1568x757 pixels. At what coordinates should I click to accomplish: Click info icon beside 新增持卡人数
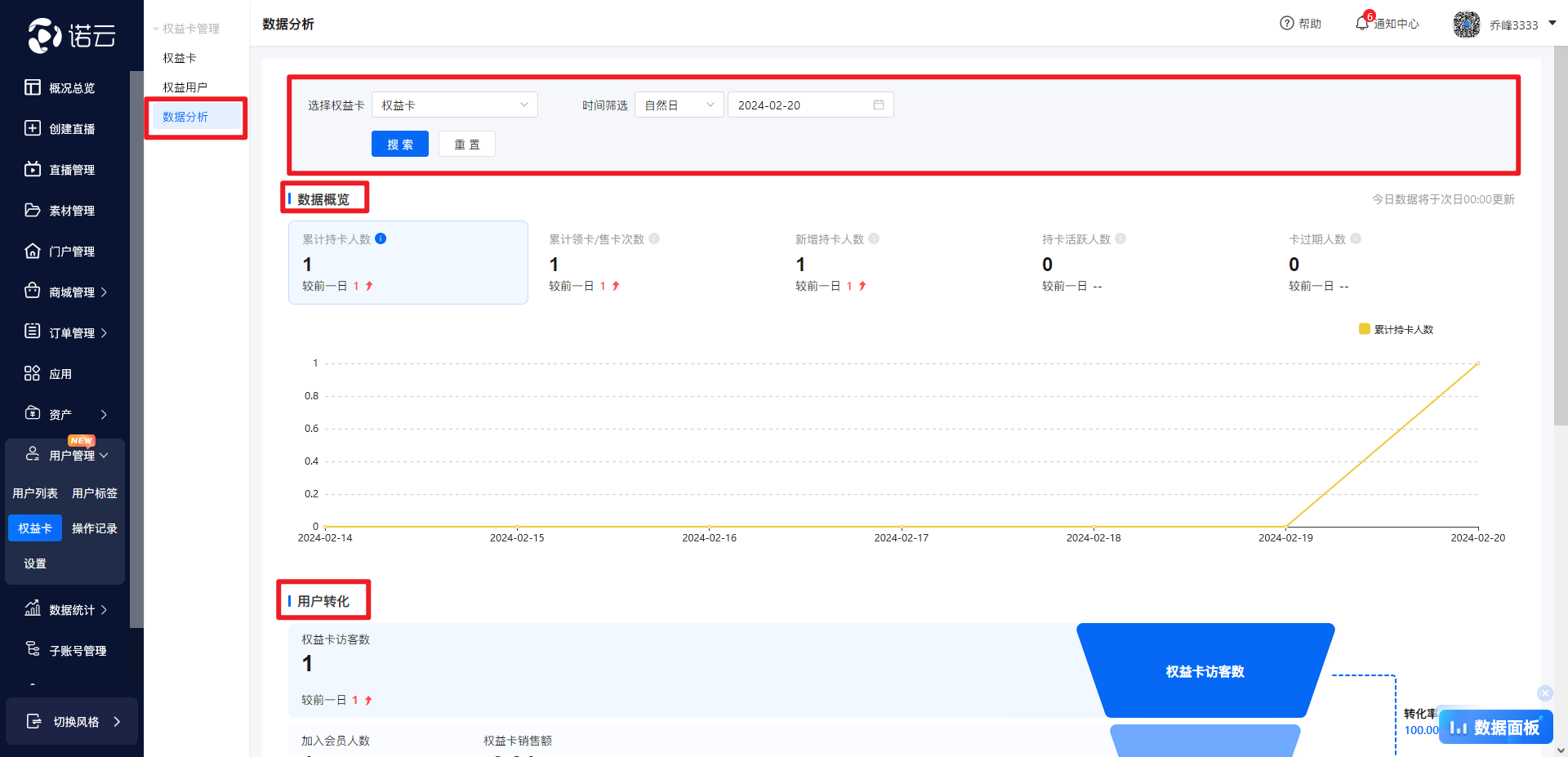[874, 239]
